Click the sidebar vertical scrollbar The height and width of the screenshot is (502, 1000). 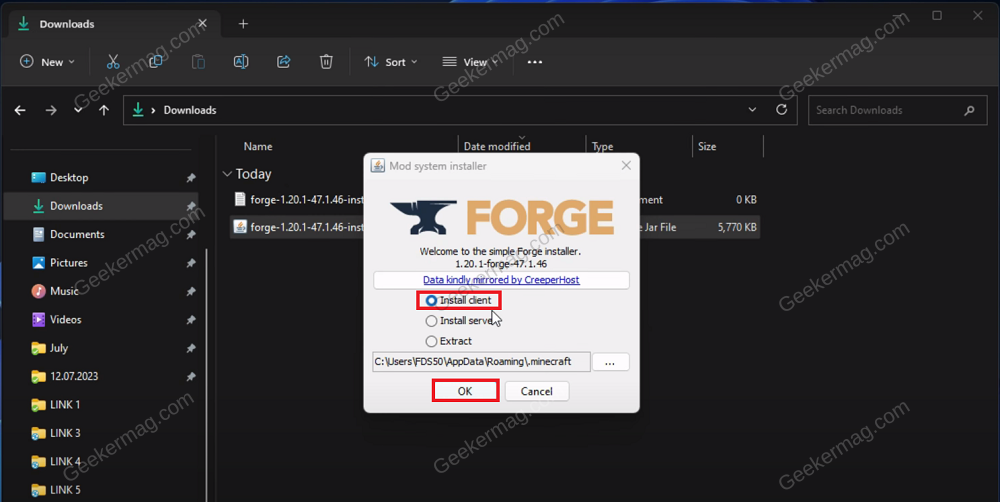[x=207, y=373]
